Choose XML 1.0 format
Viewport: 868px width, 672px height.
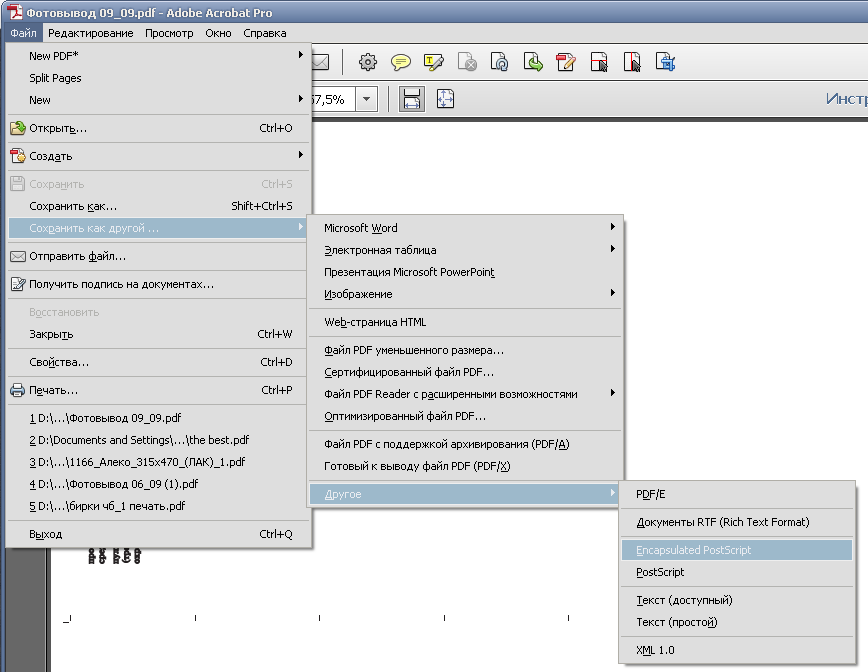(x=737, y=650)
